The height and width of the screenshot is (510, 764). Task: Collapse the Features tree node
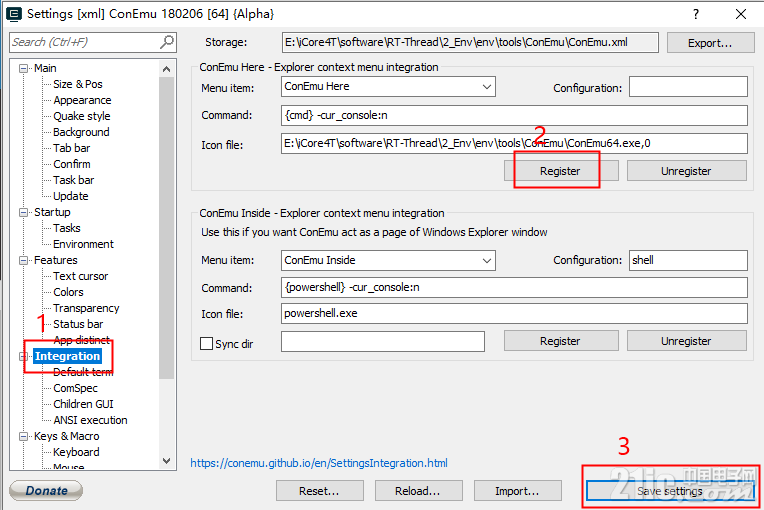tap(23, 261)
